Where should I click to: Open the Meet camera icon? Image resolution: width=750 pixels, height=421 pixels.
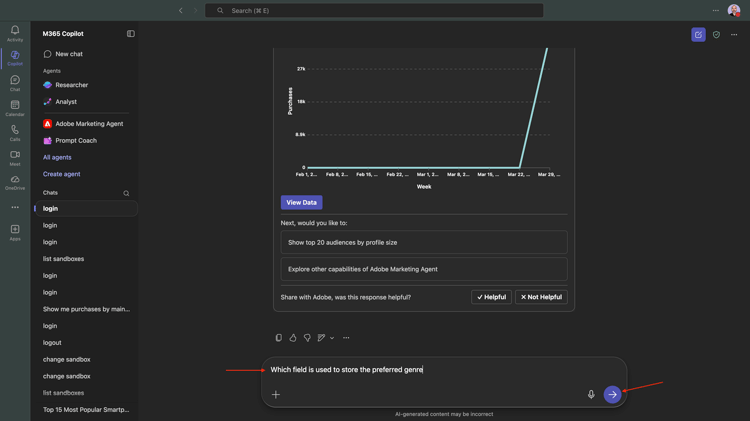click(x=15, y=157)
